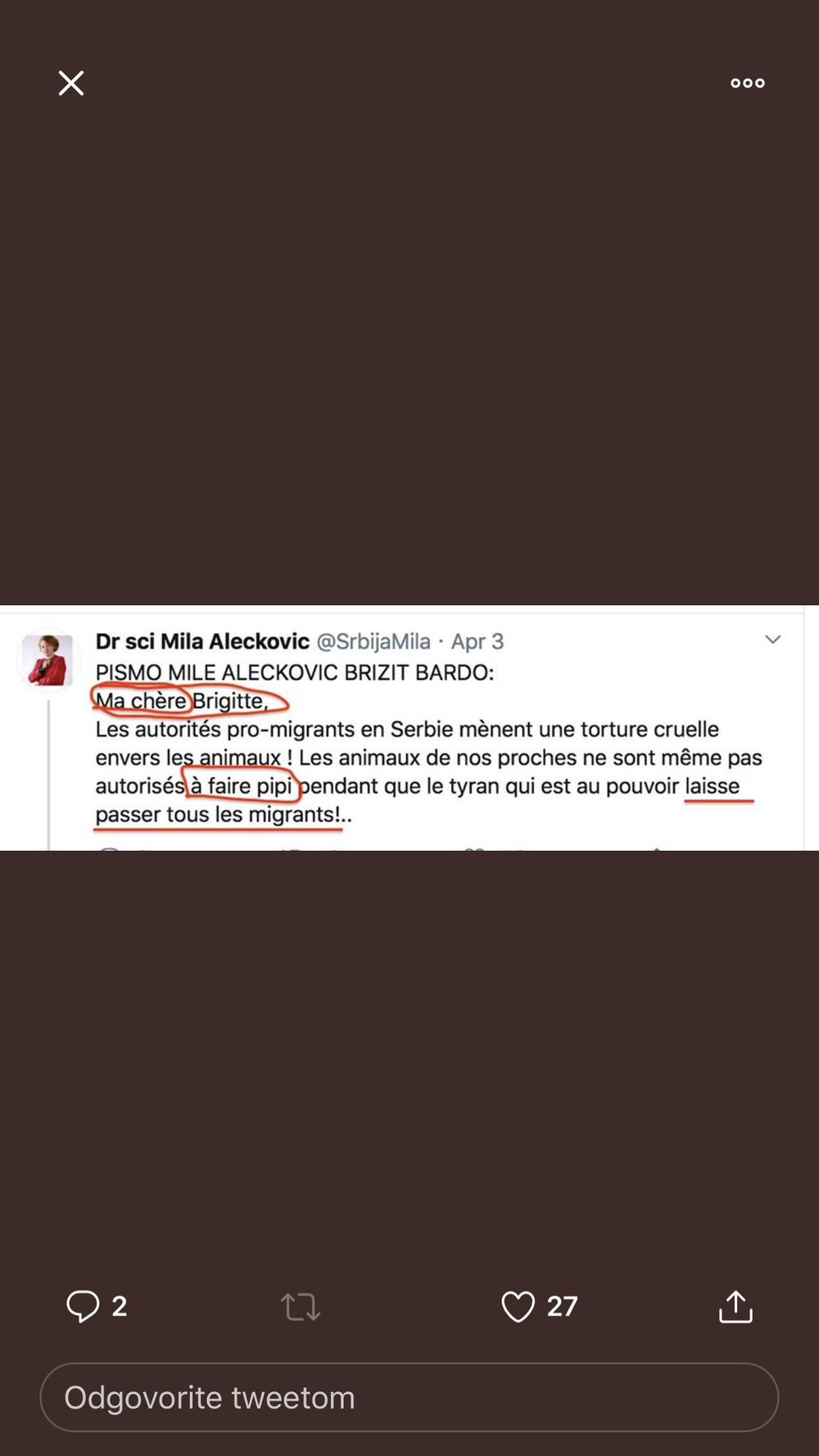Image resolution: width=819 pixels, height=1456 pixels.
Task: Focus the 'Odgovorite tweetom' reply field
Action: coord(409,1398)
